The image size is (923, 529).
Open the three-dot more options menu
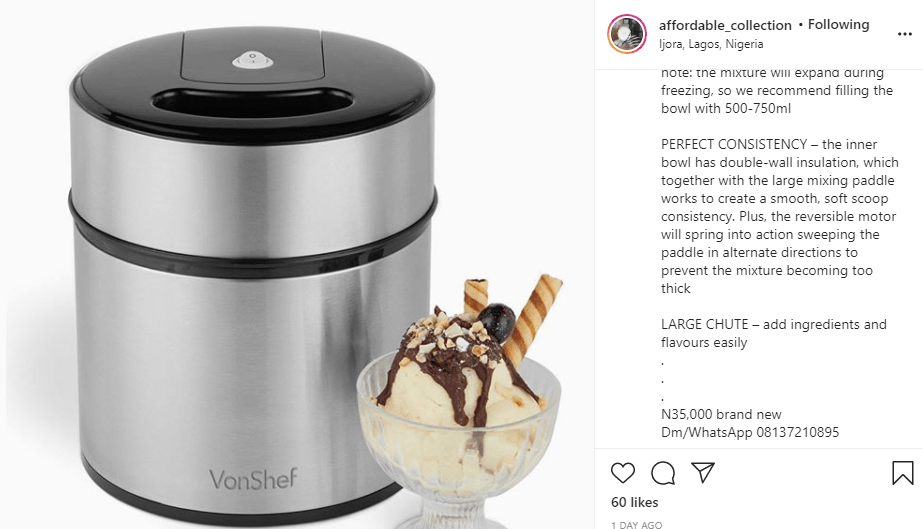(905, 34)
